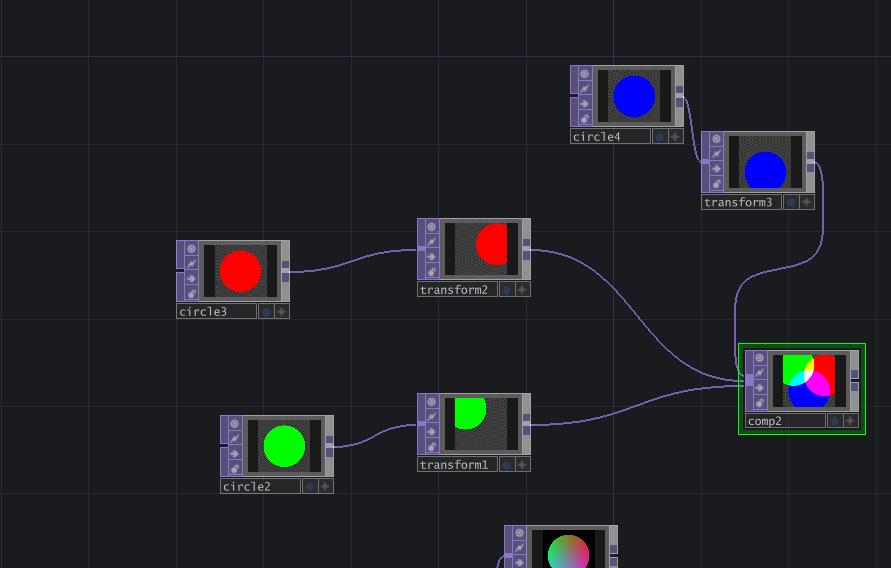
Task: Select the transform1 name label
Action: click(x=457, y=465)
